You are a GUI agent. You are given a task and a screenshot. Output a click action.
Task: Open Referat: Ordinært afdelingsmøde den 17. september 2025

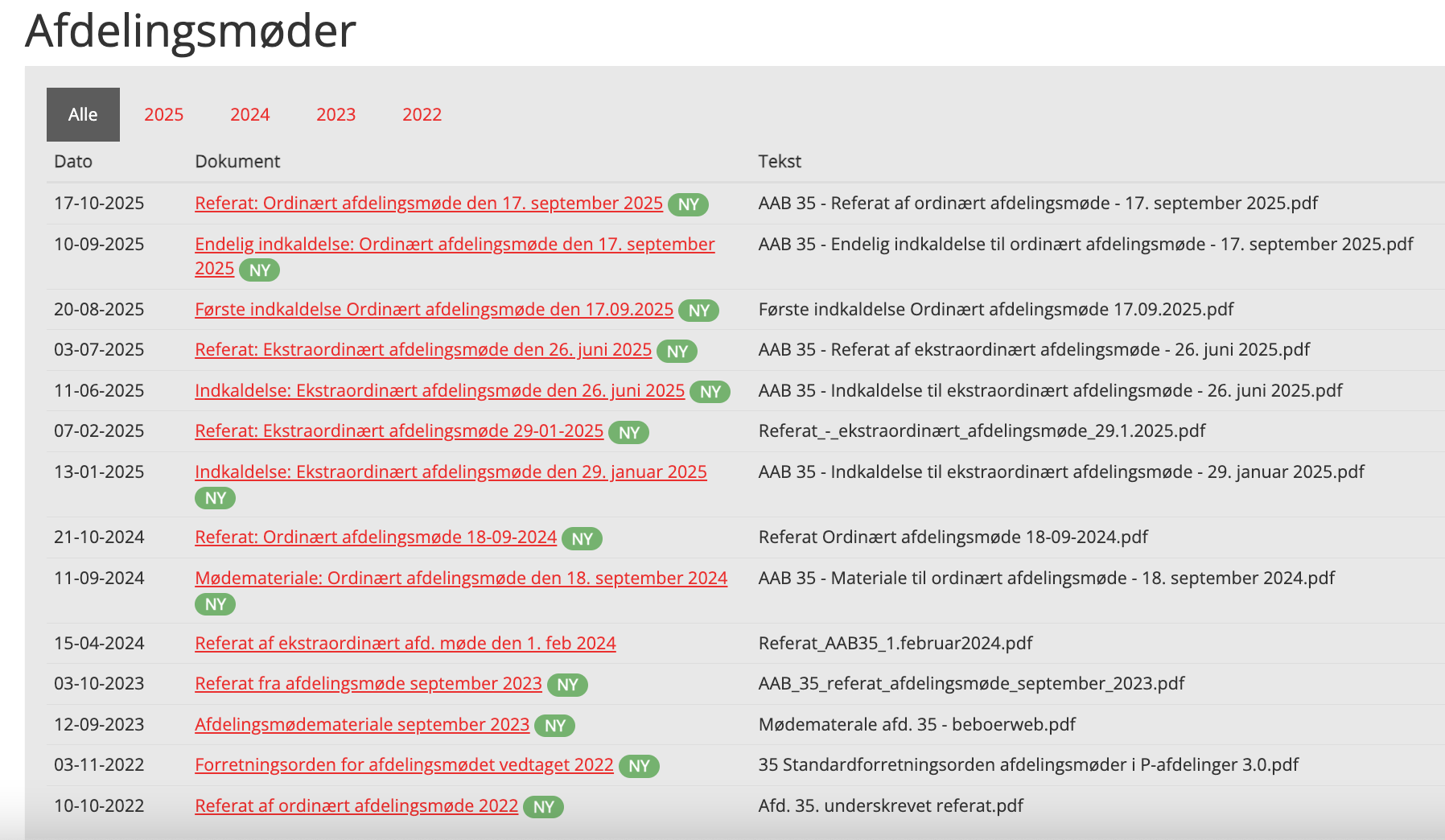[x=428, y=204]
